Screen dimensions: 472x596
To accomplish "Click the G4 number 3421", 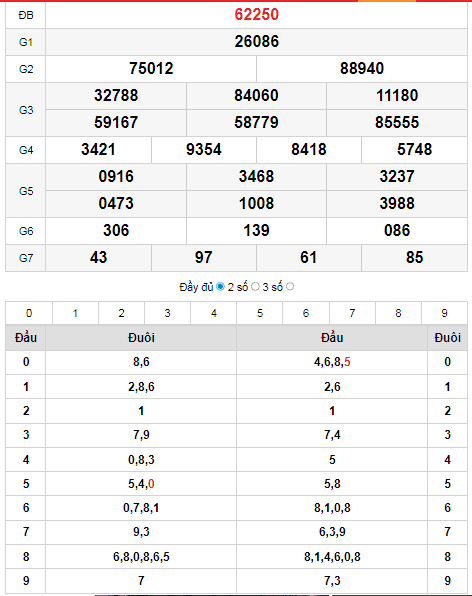I will click(x=98, y=149).
